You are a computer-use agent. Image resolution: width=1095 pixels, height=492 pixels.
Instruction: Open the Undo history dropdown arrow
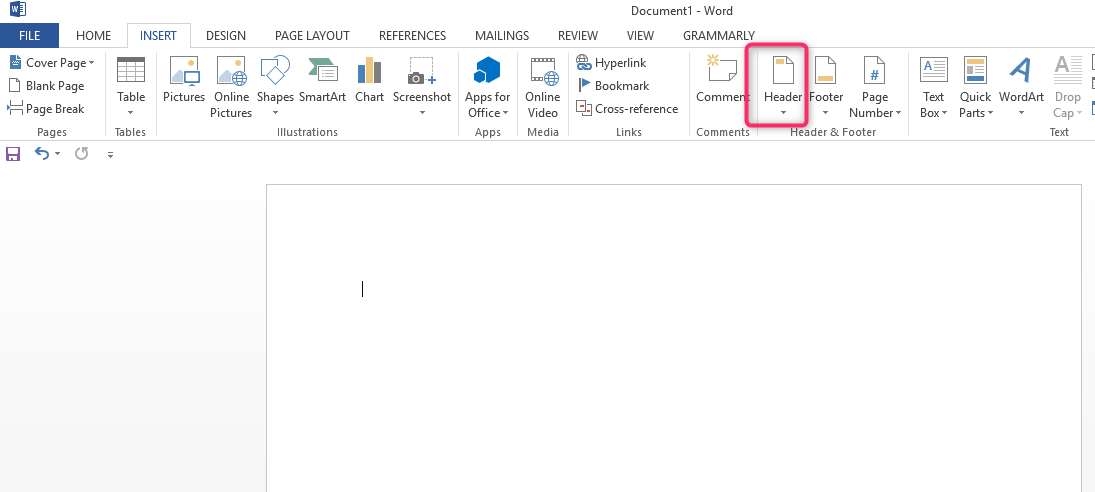click(57, 154)
